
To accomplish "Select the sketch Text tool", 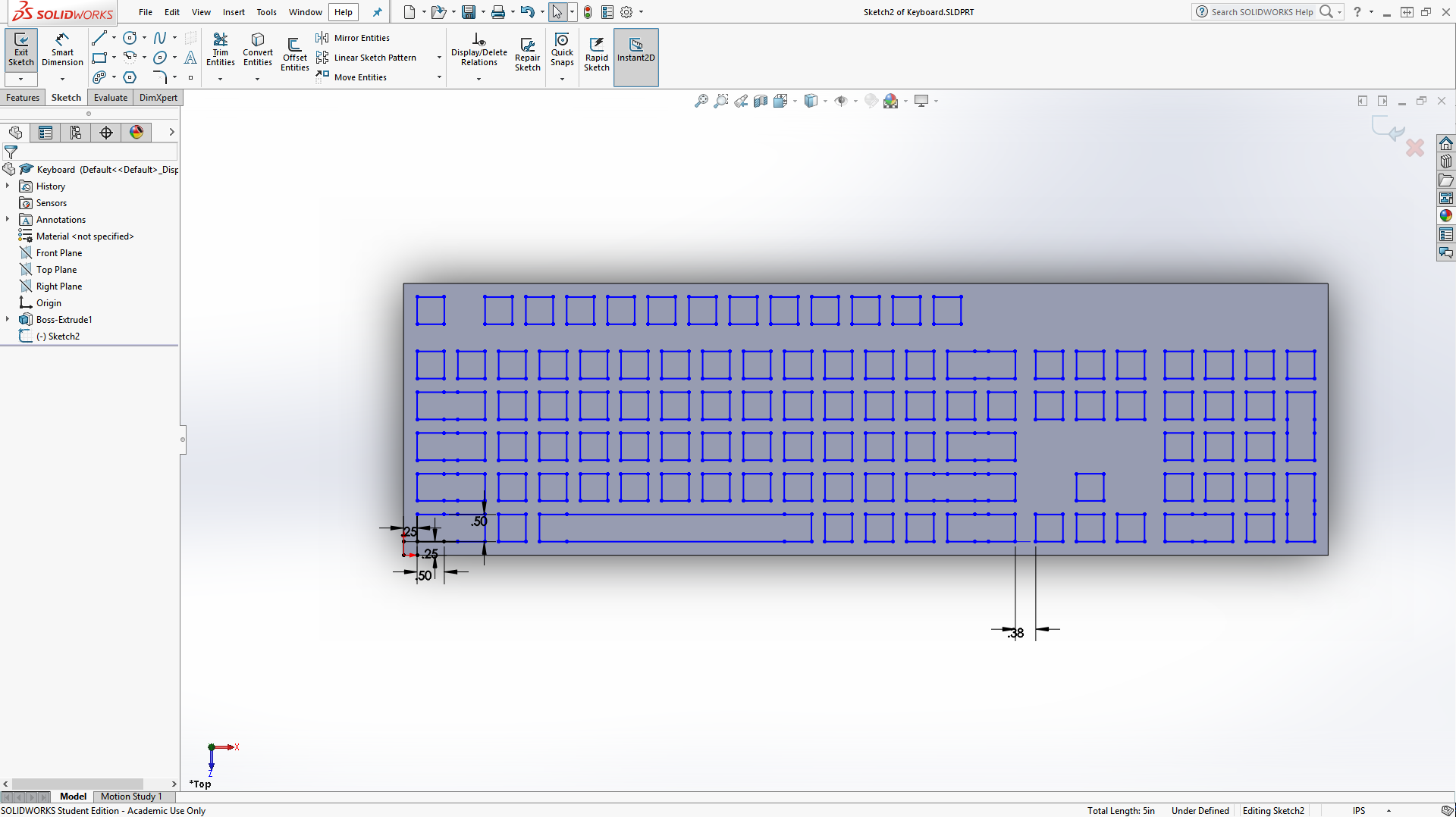I will coord(190,58).
